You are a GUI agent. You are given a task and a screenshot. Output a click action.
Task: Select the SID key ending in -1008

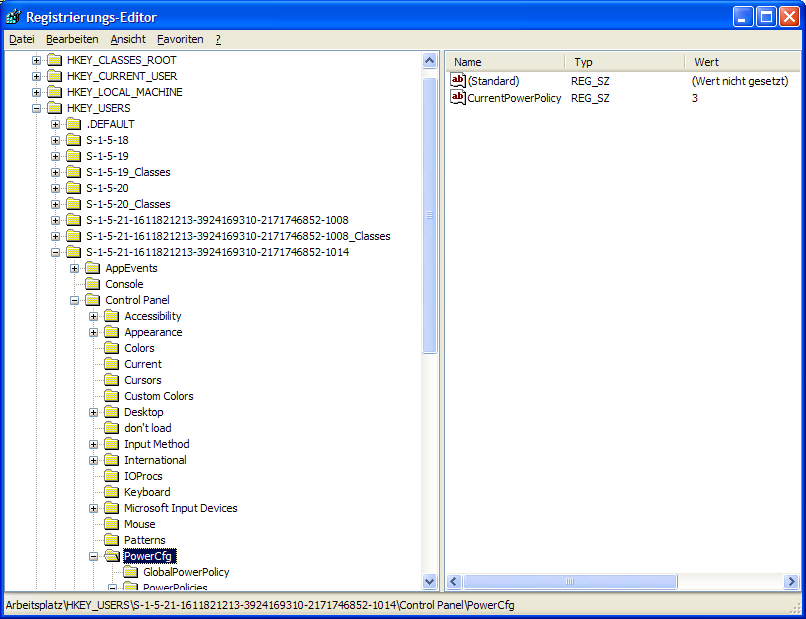point(217,220)
